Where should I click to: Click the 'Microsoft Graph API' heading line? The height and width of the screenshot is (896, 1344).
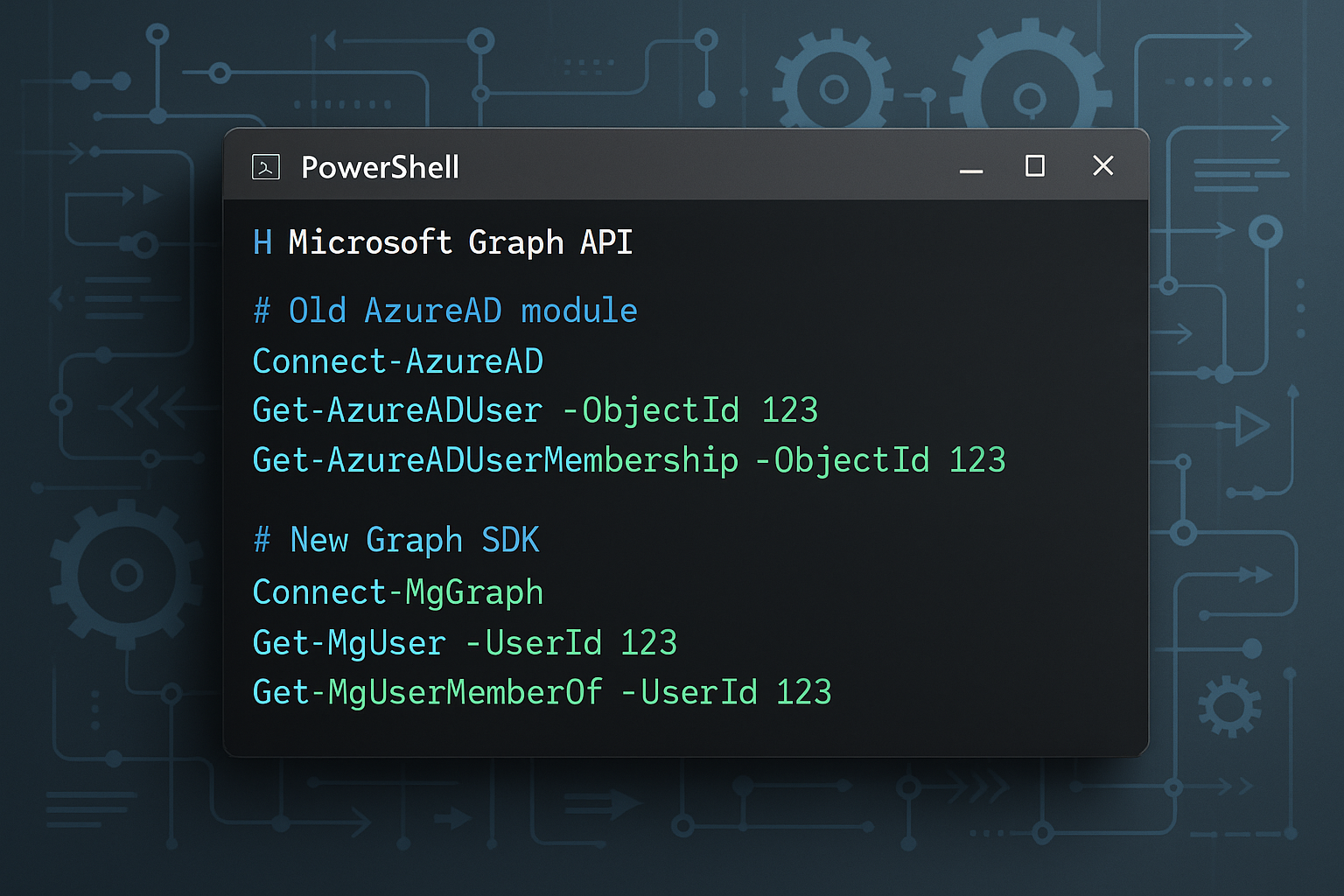[443, 242]
